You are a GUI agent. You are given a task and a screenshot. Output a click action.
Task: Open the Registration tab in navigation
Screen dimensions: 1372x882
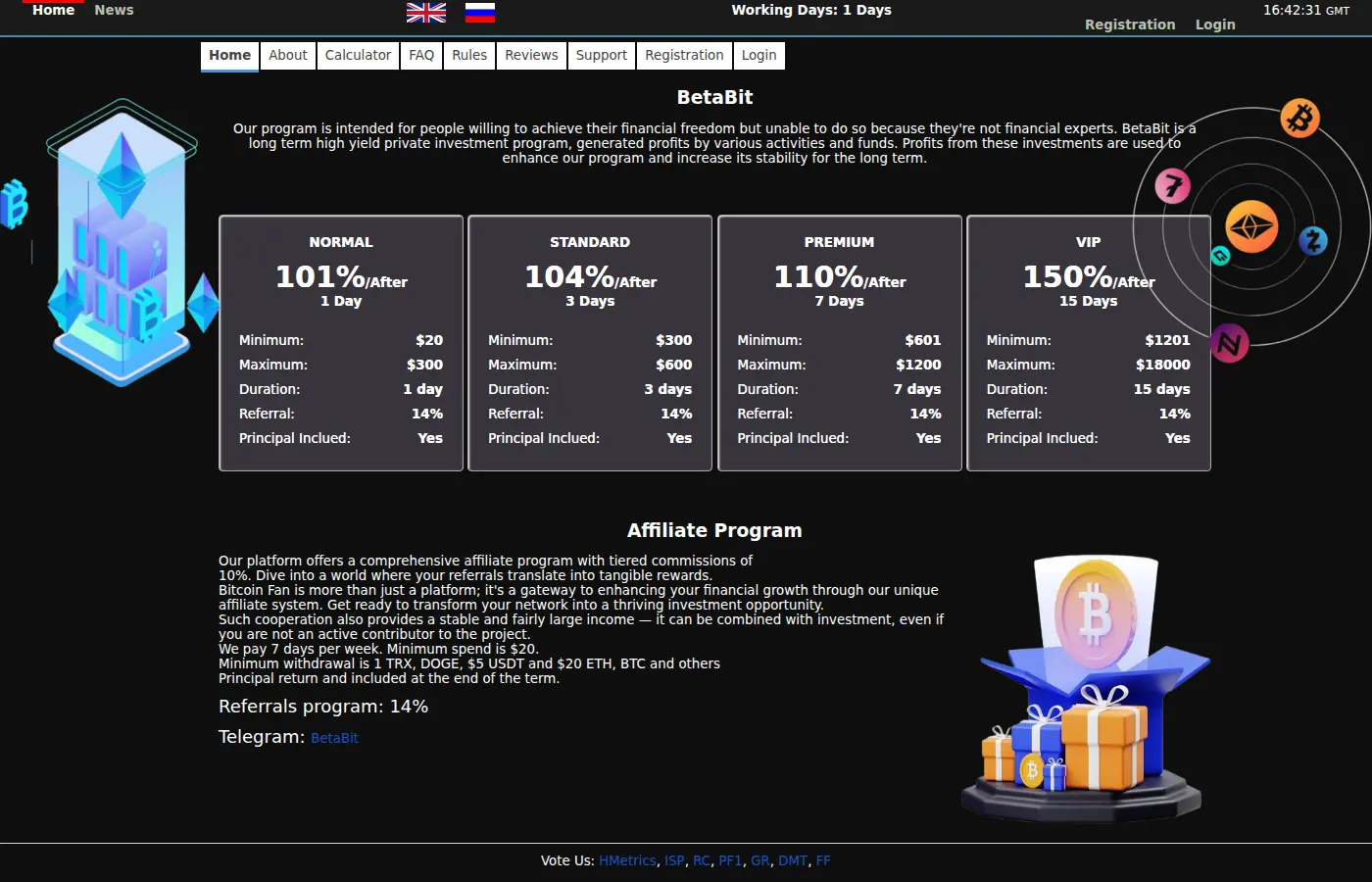[x=684, y=56]
